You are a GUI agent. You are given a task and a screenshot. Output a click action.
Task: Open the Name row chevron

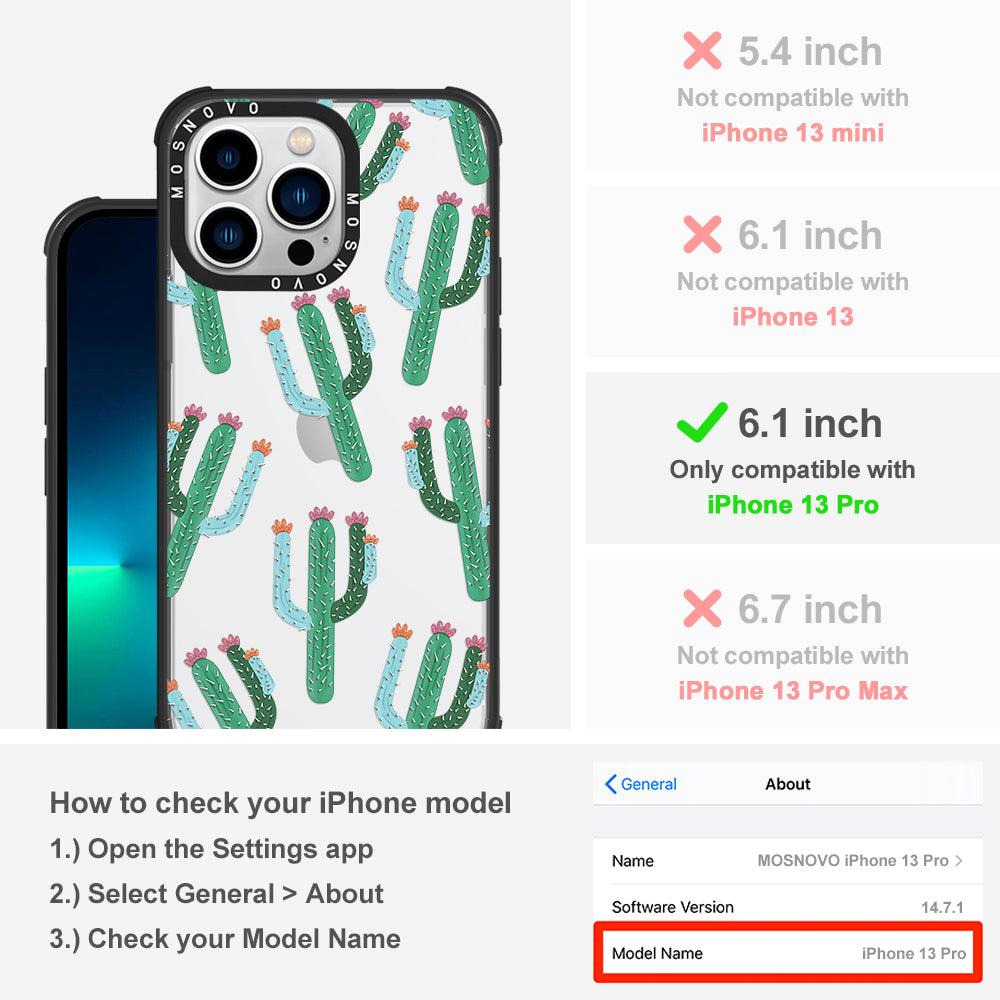point(959,860)
